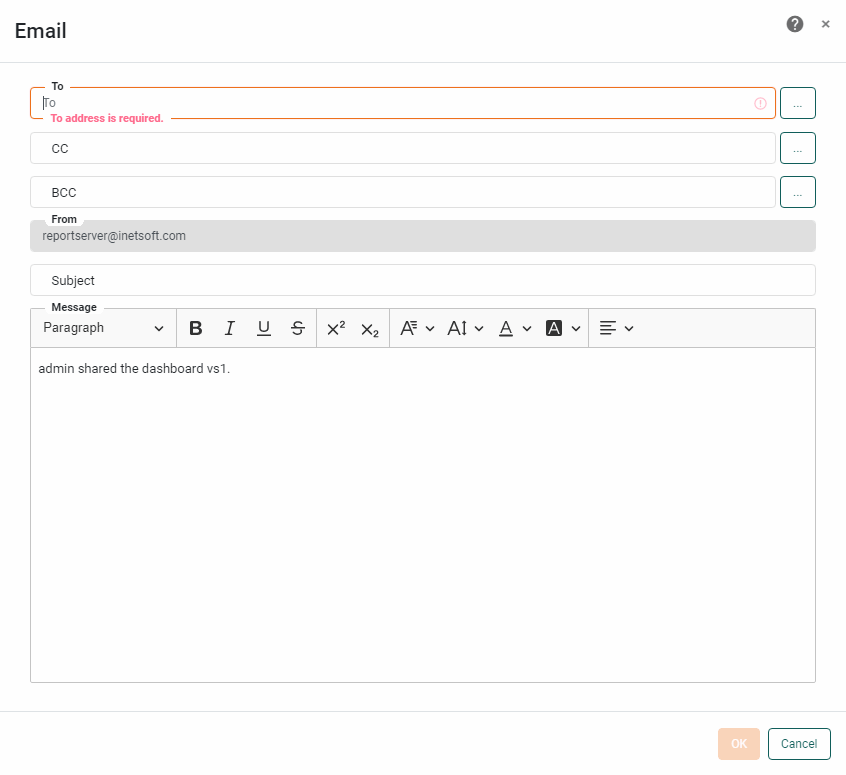Click the Cancel button
The image size is (846, 775).
[x=798, y=743]
